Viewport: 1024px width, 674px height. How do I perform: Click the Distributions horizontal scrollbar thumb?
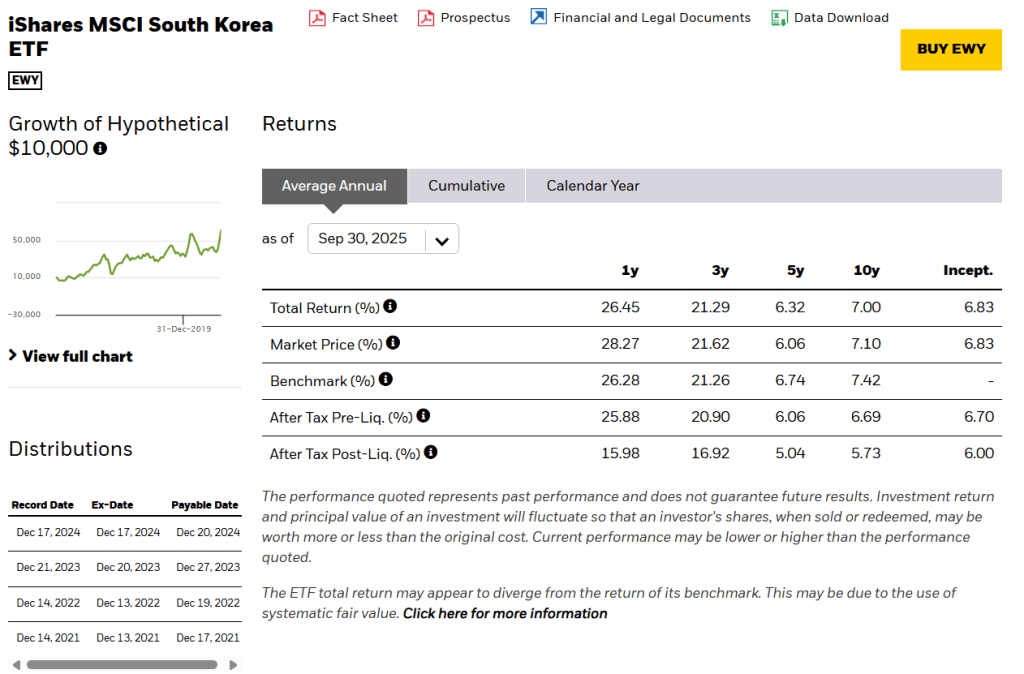coord(122,665)
